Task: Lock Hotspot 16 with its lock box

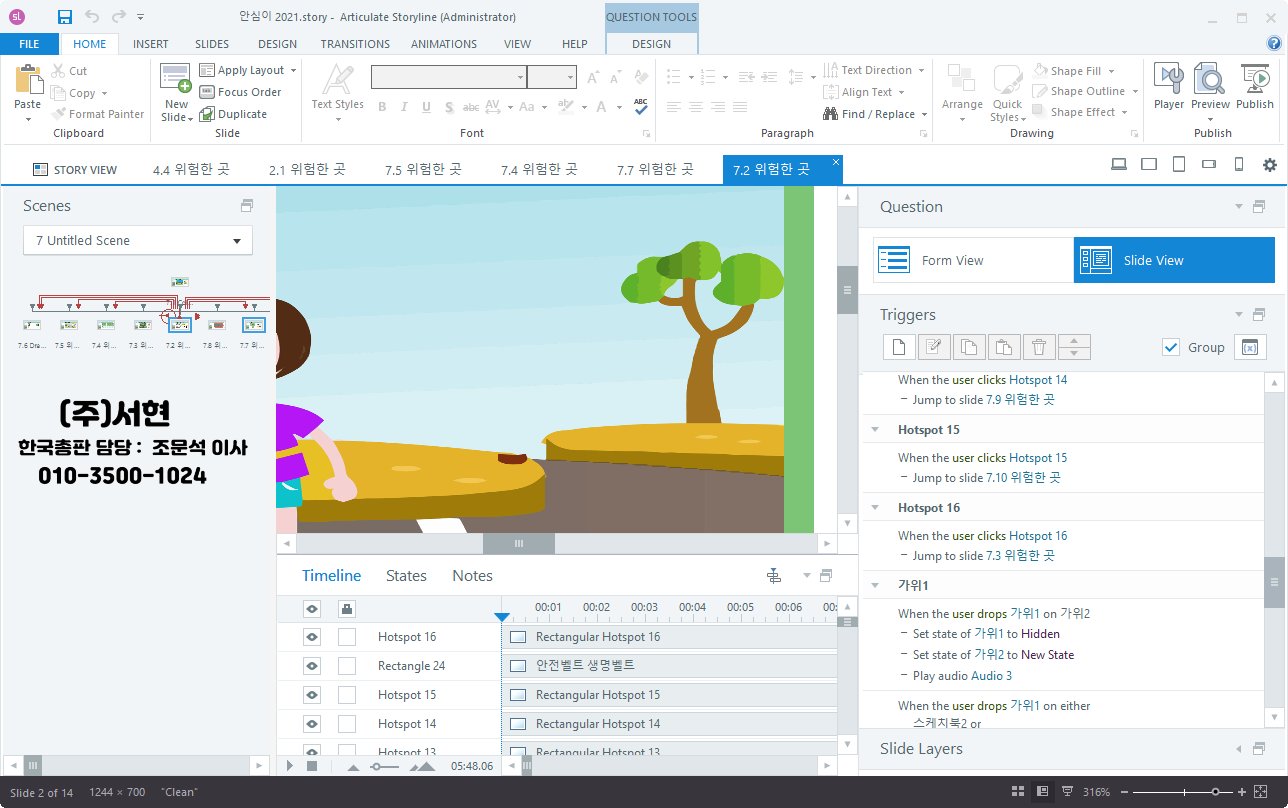Action: [x=347, y=637]
